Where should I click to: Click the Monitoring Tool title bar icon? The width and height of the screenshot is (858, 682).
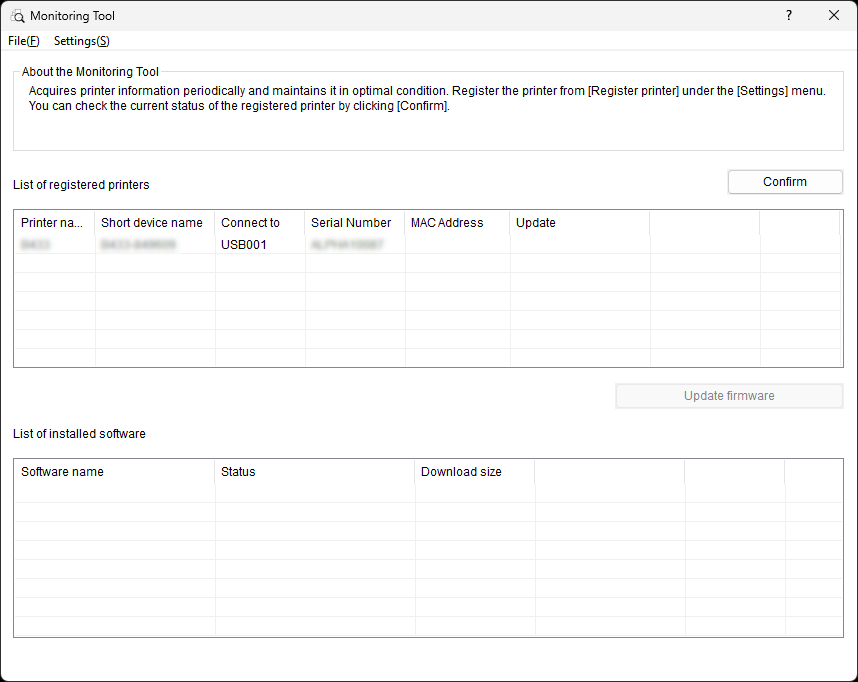(17, 16)
